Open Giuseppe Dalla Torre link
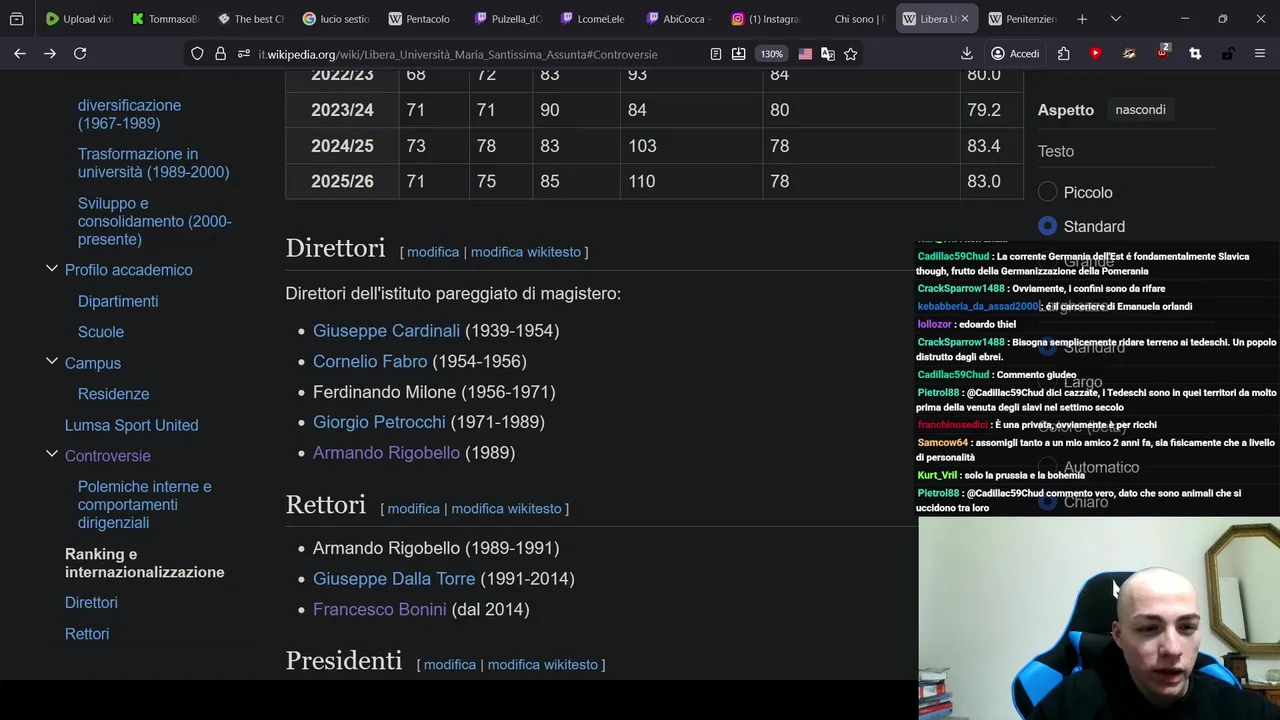 (394, 578)
